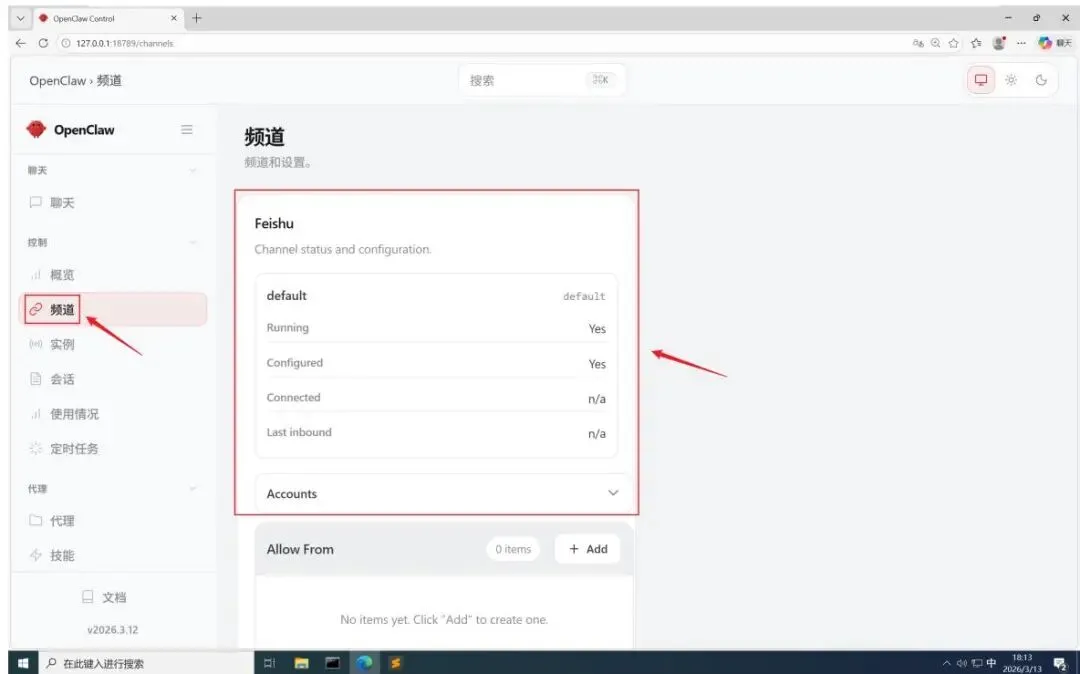This screenshot has width=1080, height=674.
Task: Focus the 搜索 search field
Action: point(542,80)
